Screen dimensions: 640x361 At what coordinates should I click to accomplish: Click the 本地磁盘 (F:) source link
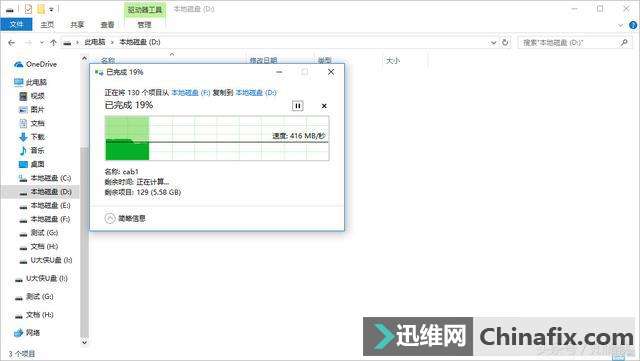[191, 93]
